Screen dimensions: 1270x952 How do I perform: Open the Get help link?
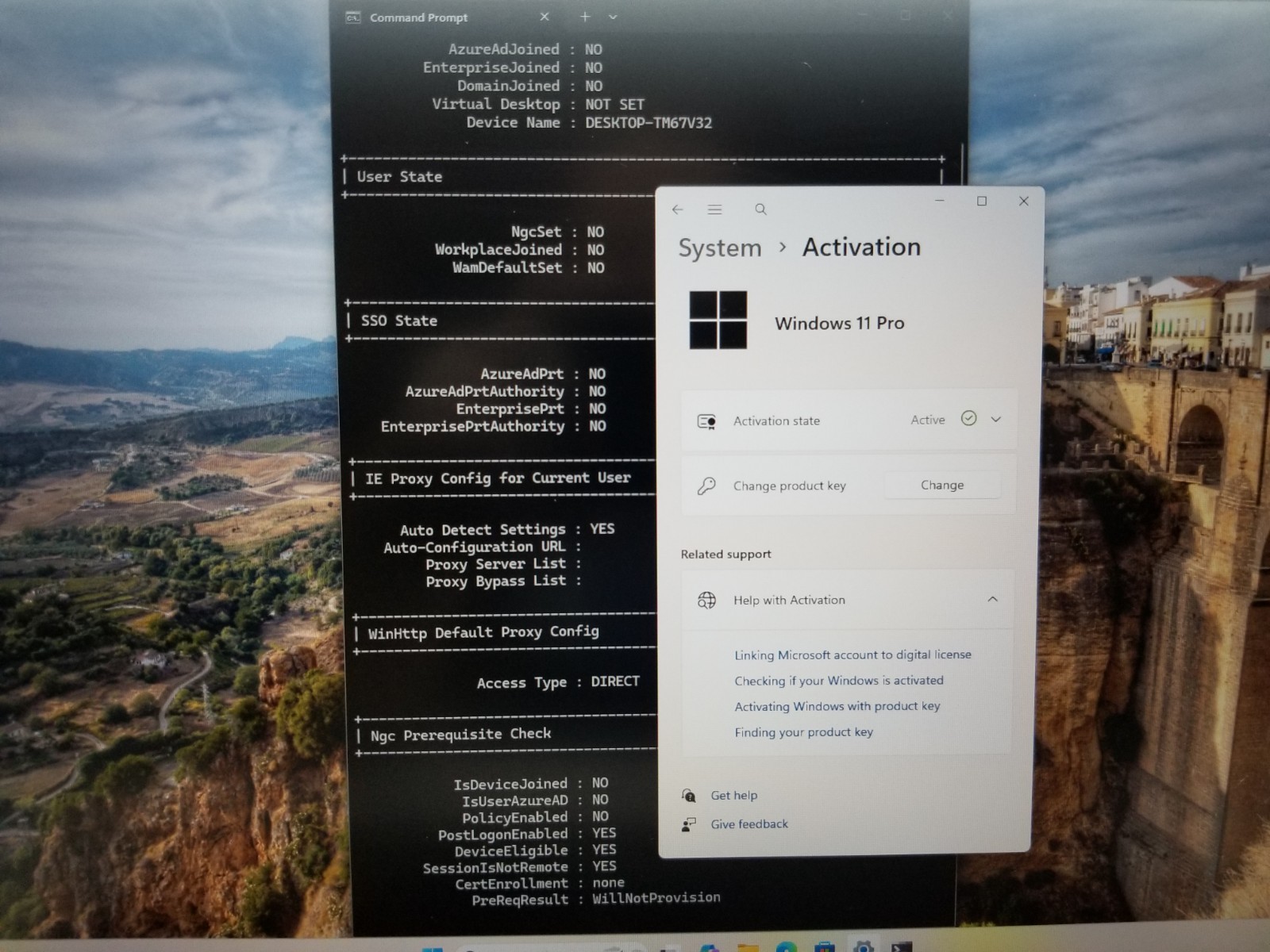tap(734, 795)
